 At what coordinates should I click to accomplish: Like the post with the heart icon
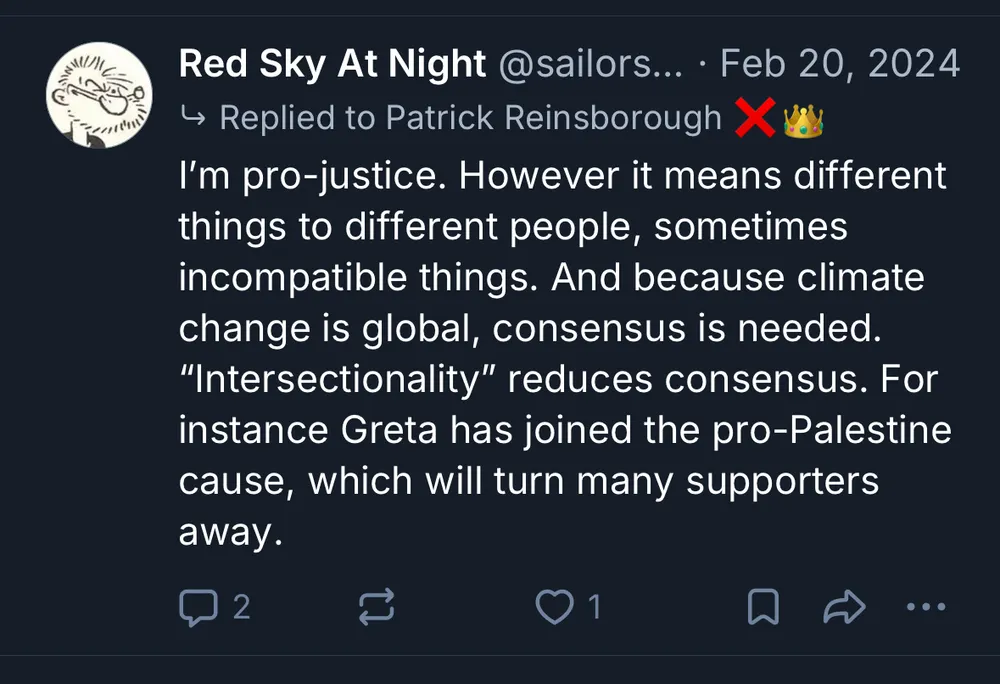(554, 606)
